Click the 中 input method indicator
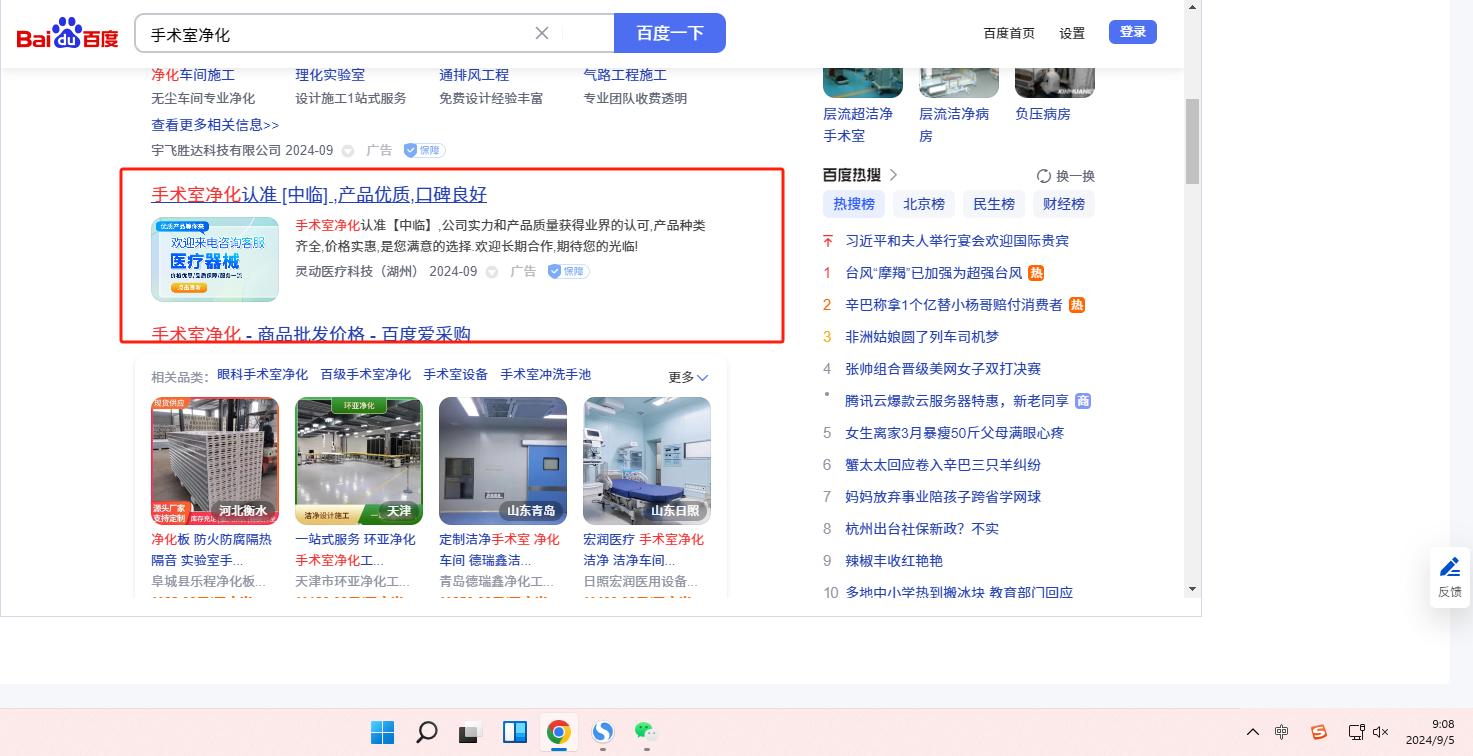Image resolution: width=1473 pixels, height=756 pixels. click(1282, 732)
